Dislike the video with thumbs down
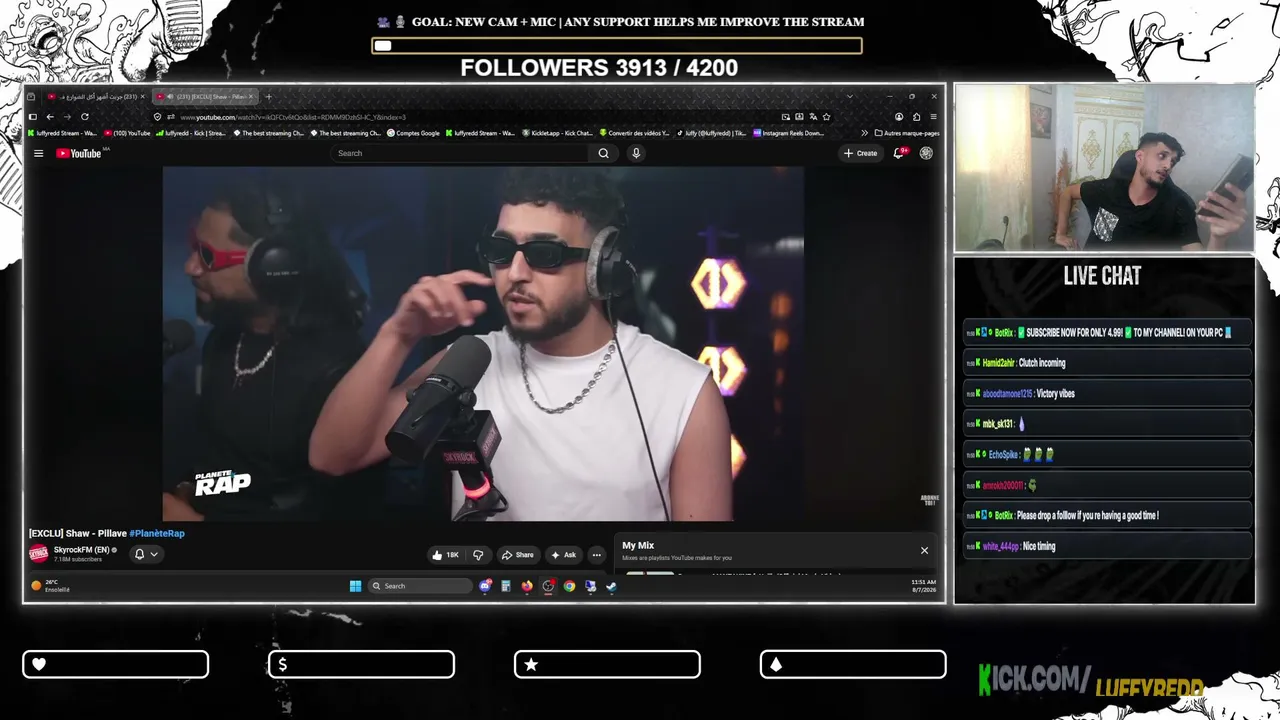1280x720 pixels. tap(478, 555)
